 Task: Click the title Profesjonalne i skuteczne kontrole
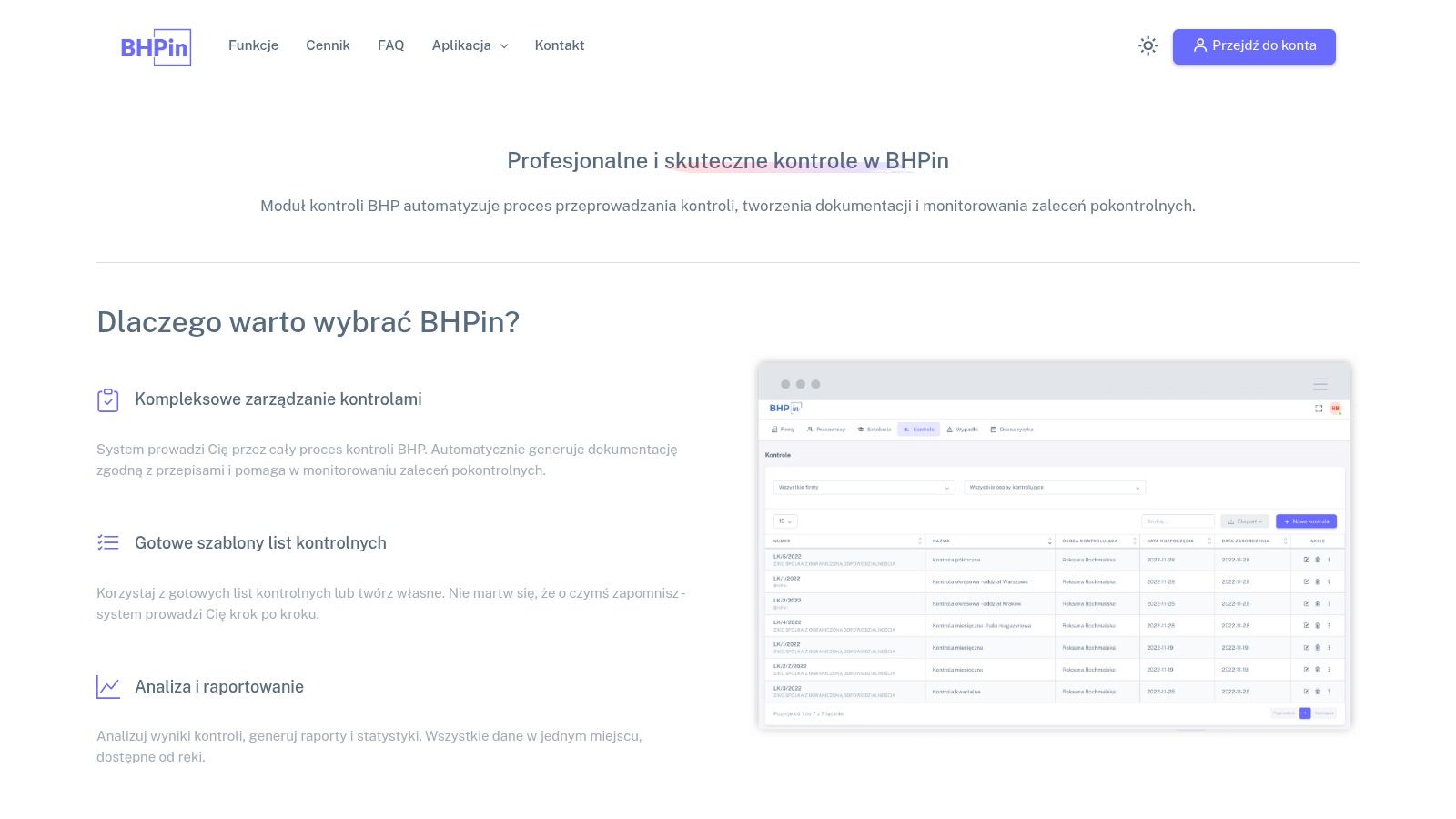click(x=728, y=161)
